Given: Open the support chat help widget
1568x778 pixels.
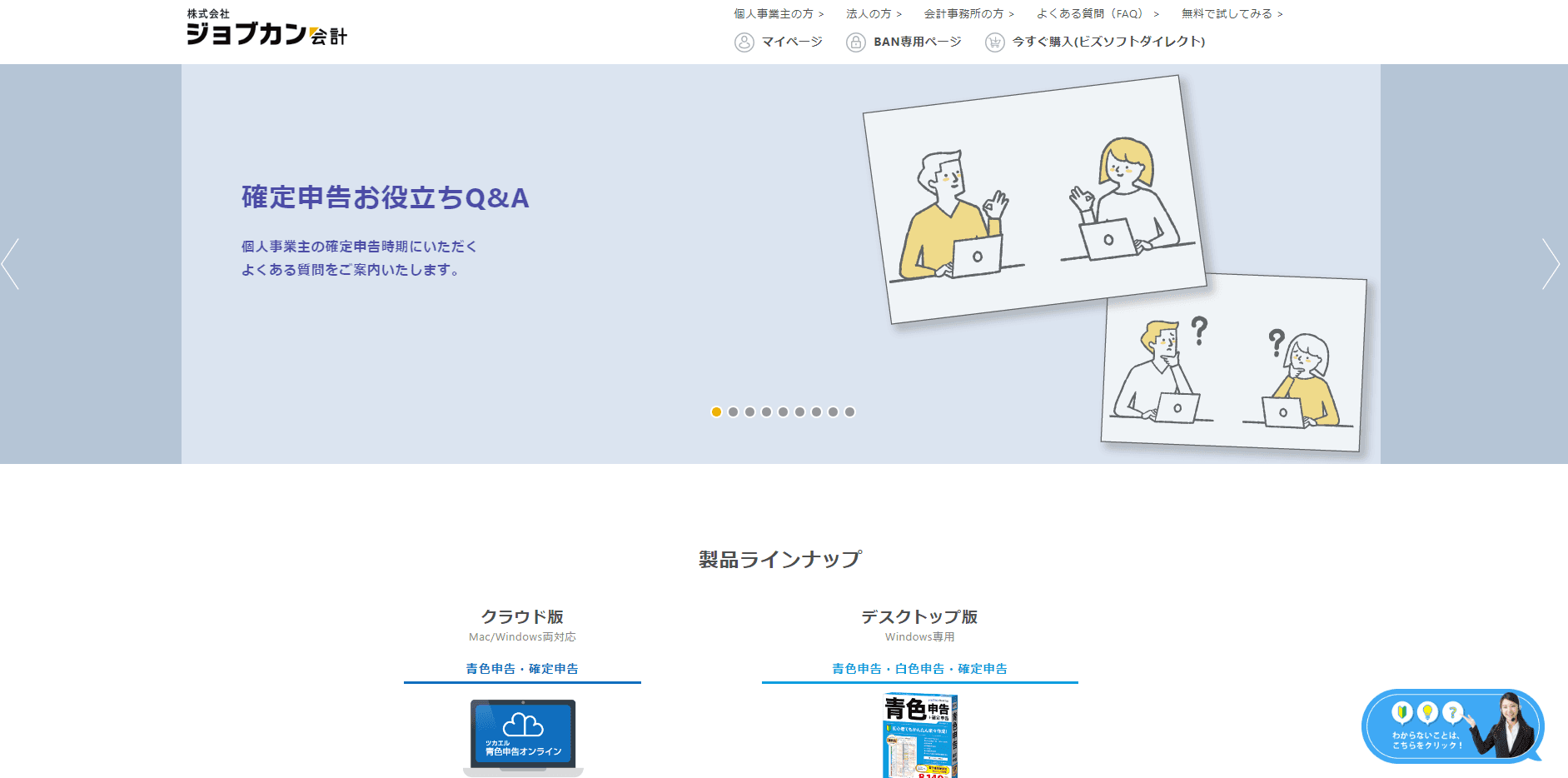Looking at the screenshot, I should point(1451,726).
